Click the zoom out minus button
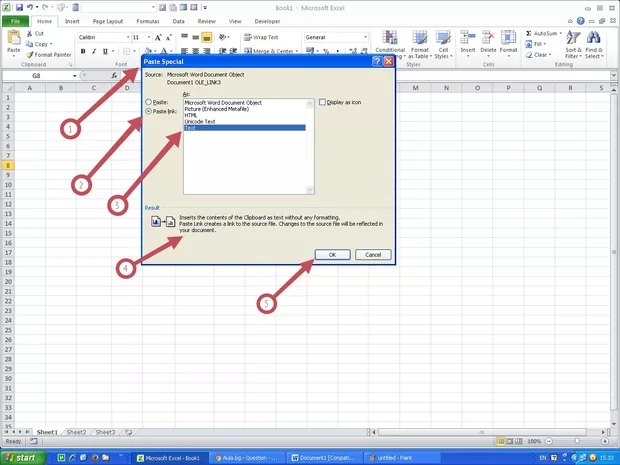This screenshot has height=465, width=620. (549, 441)
